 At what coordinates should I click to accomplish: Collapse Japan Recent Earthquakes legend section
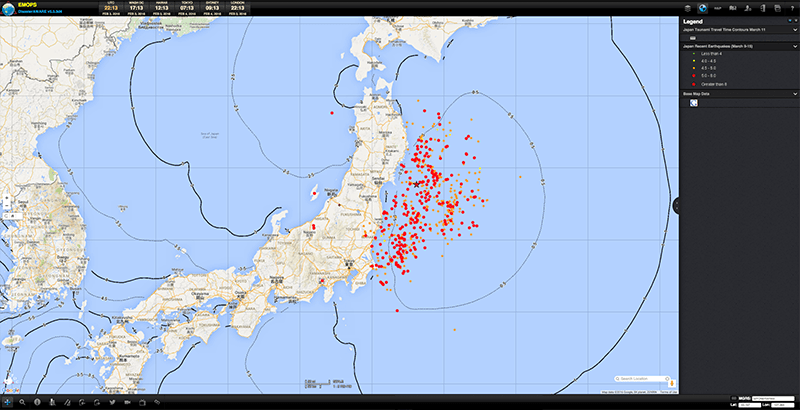pyautogui.click(x=792, y=46)
